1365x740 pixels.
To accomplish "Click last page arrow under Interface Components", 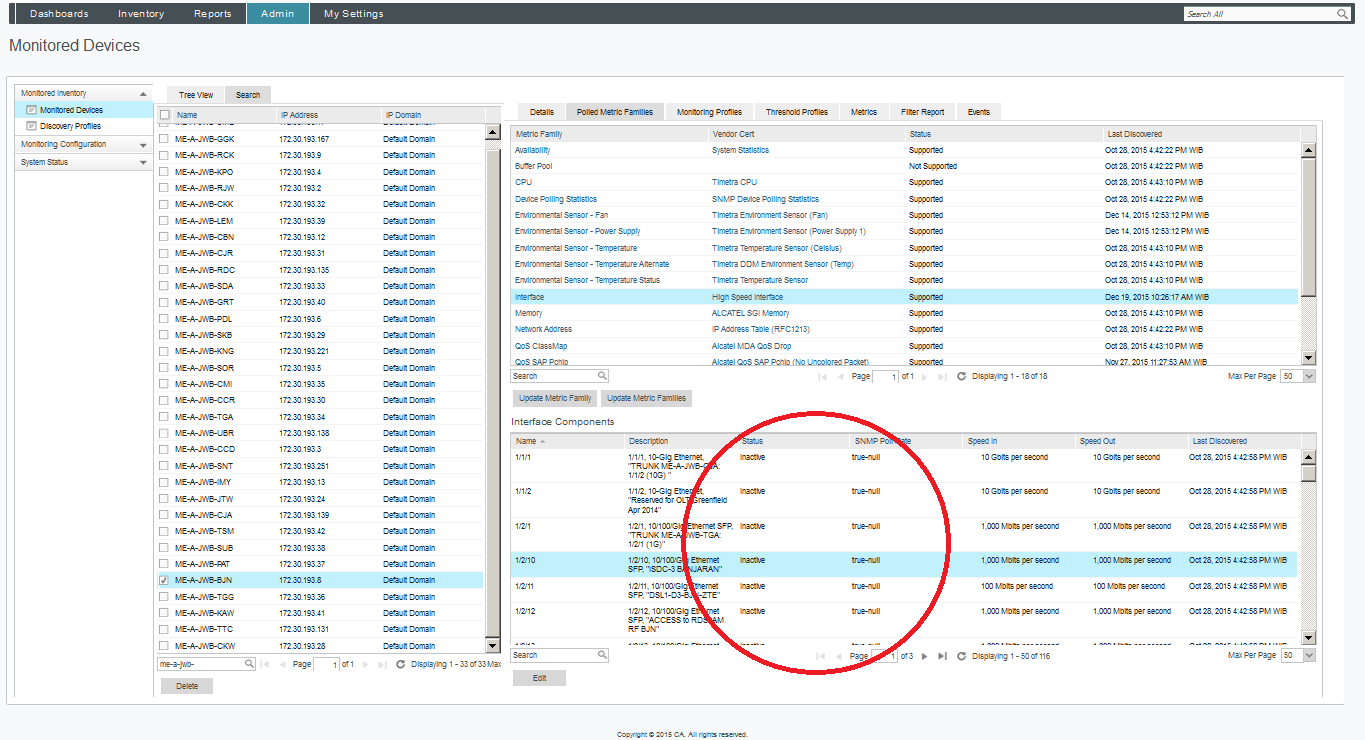I will point(941,656).
